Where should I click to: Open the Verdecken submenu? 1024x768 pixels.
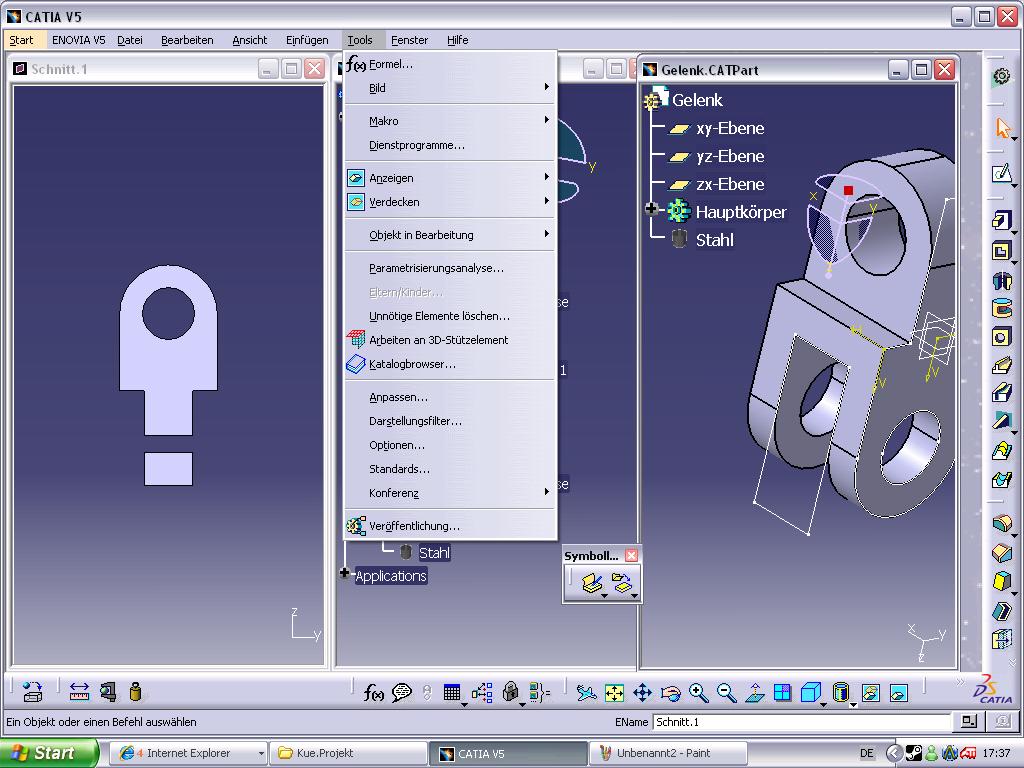click(x=451, y=202)
